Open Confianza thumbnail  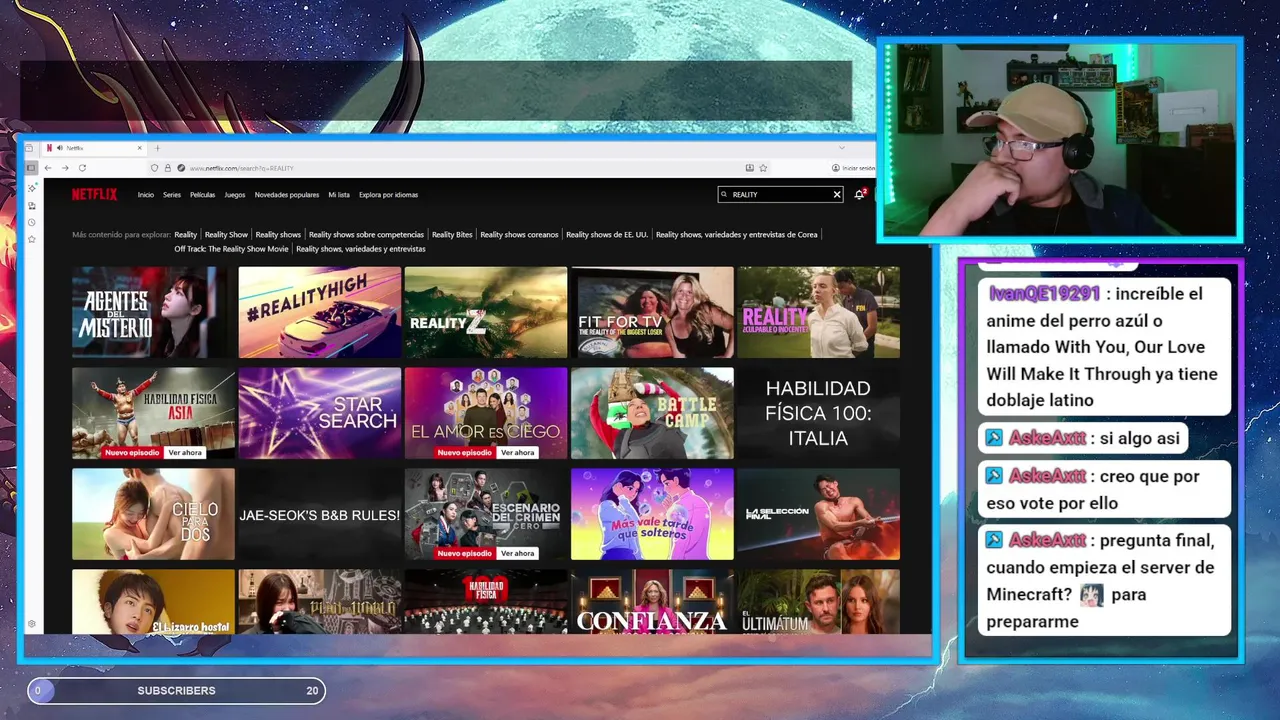(x=652, y=601)
